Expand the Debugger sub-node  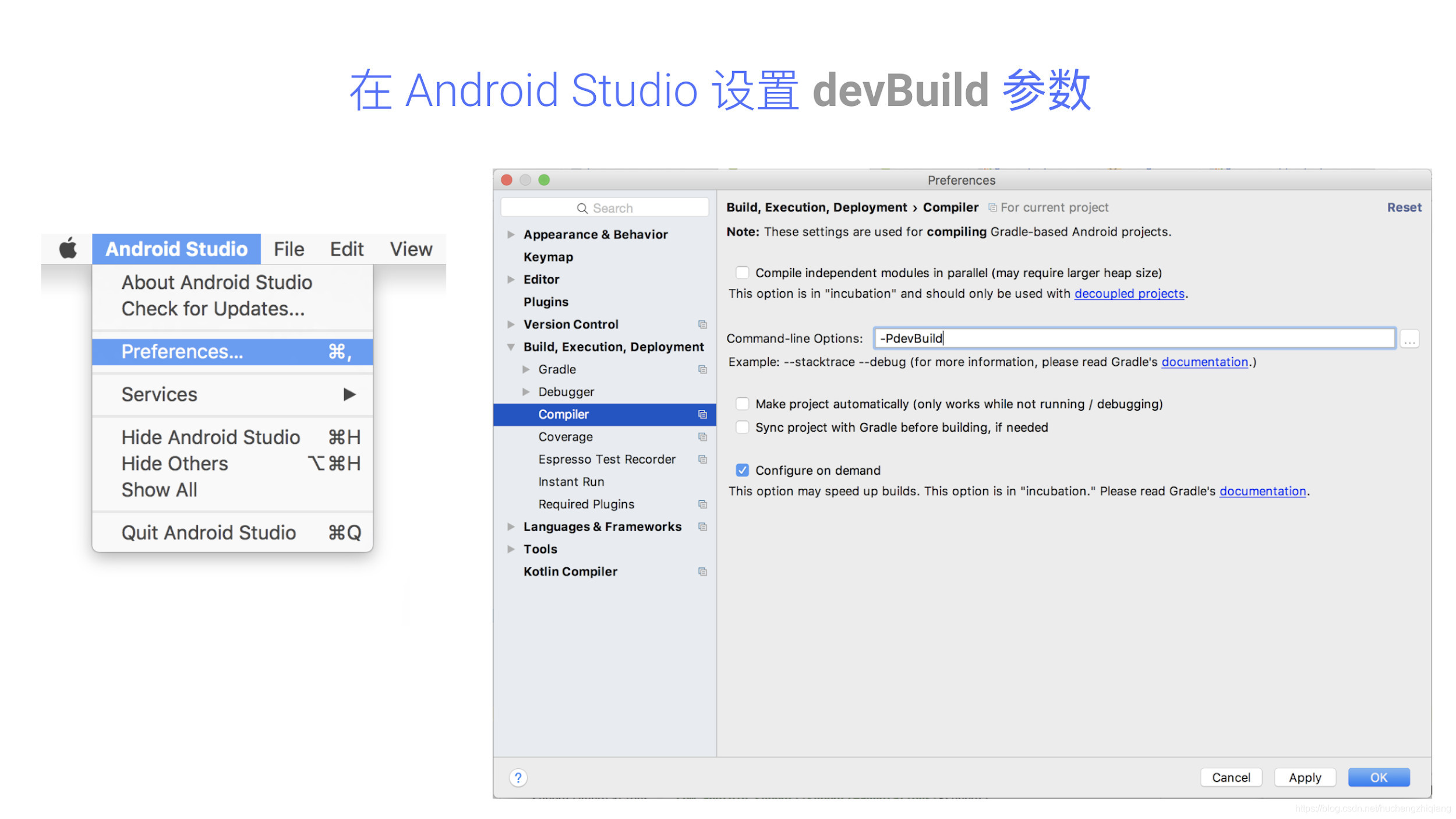[526, 392]
